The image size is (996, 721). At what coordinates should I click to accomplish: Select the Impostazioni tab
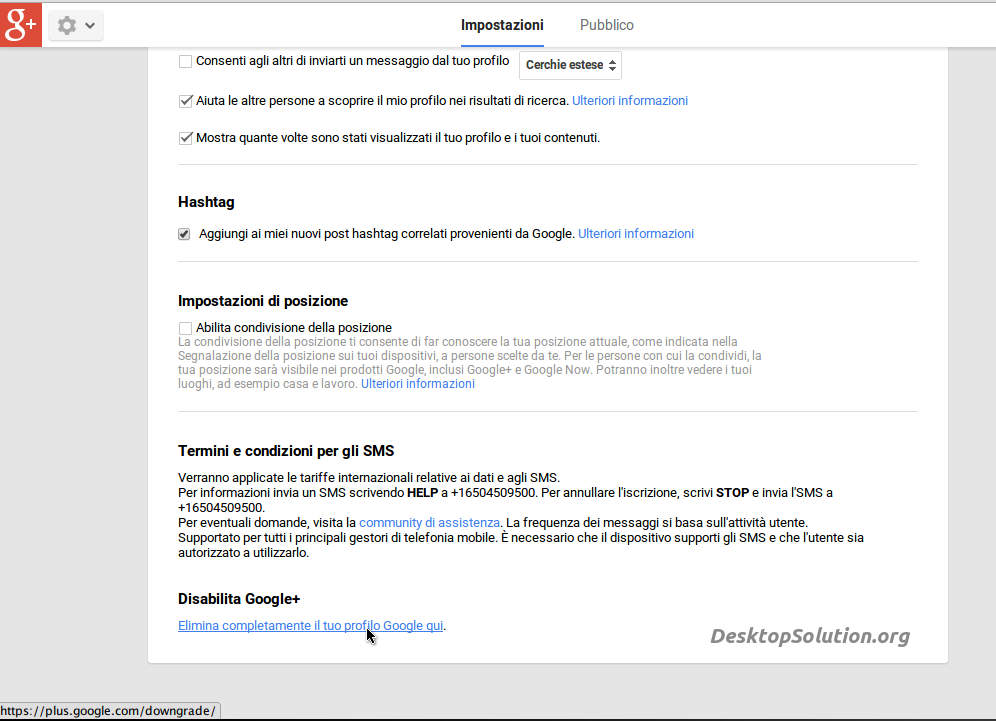tap(502, 25)
